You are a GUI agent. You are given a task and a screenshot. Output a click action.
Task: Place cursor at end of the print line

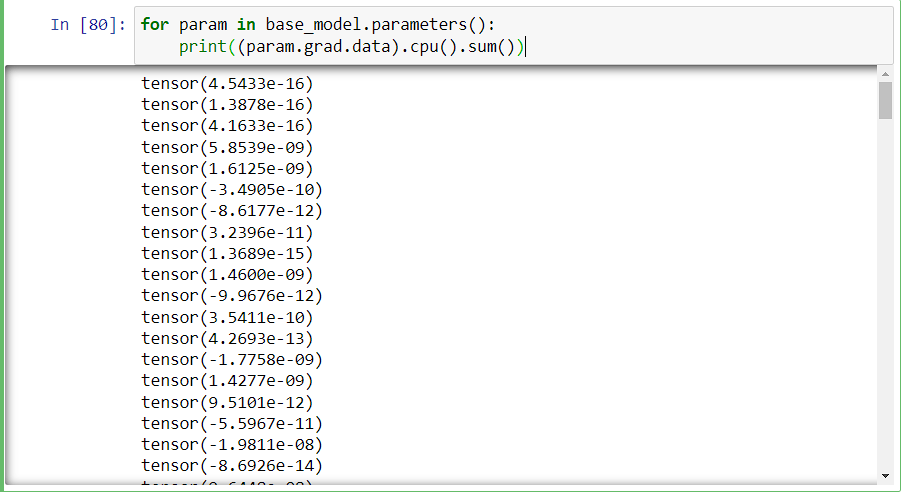524,47
